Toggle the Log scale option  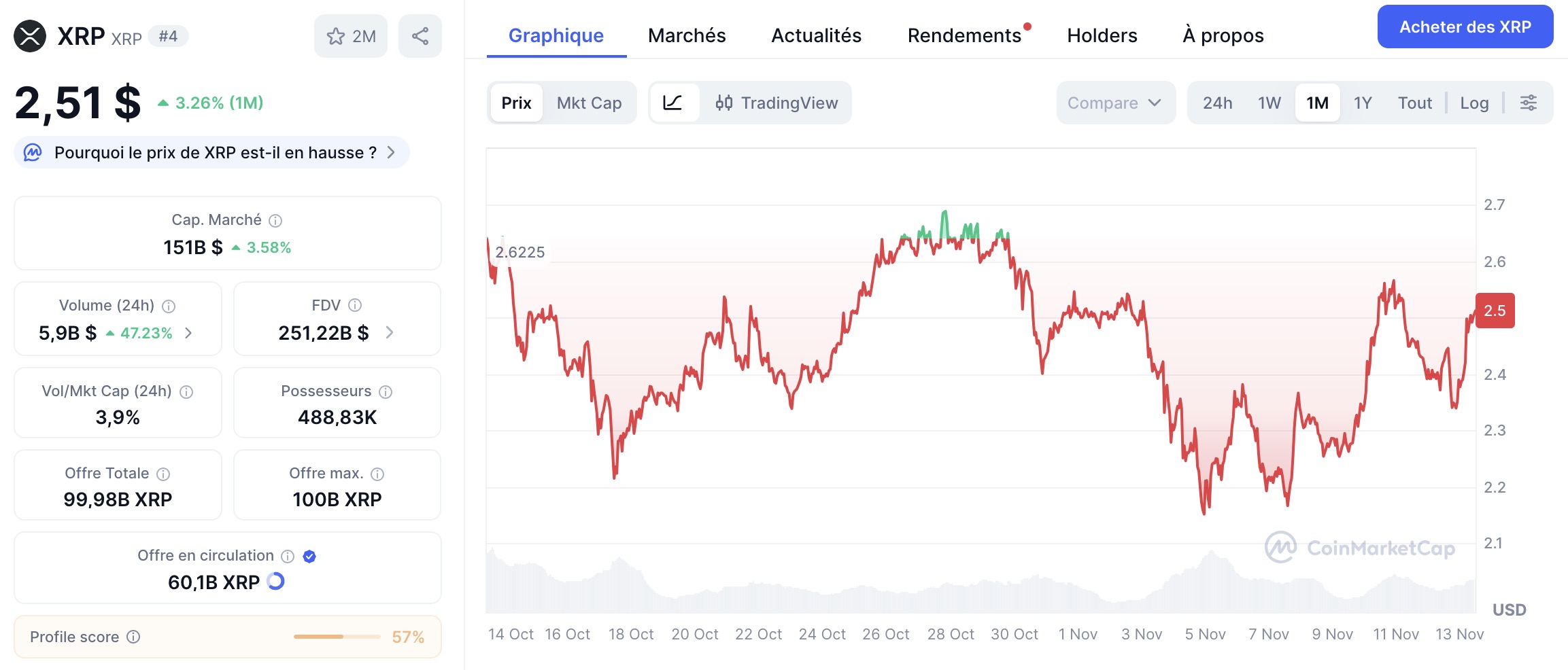pyautogui.click(x=1474, y=103)
